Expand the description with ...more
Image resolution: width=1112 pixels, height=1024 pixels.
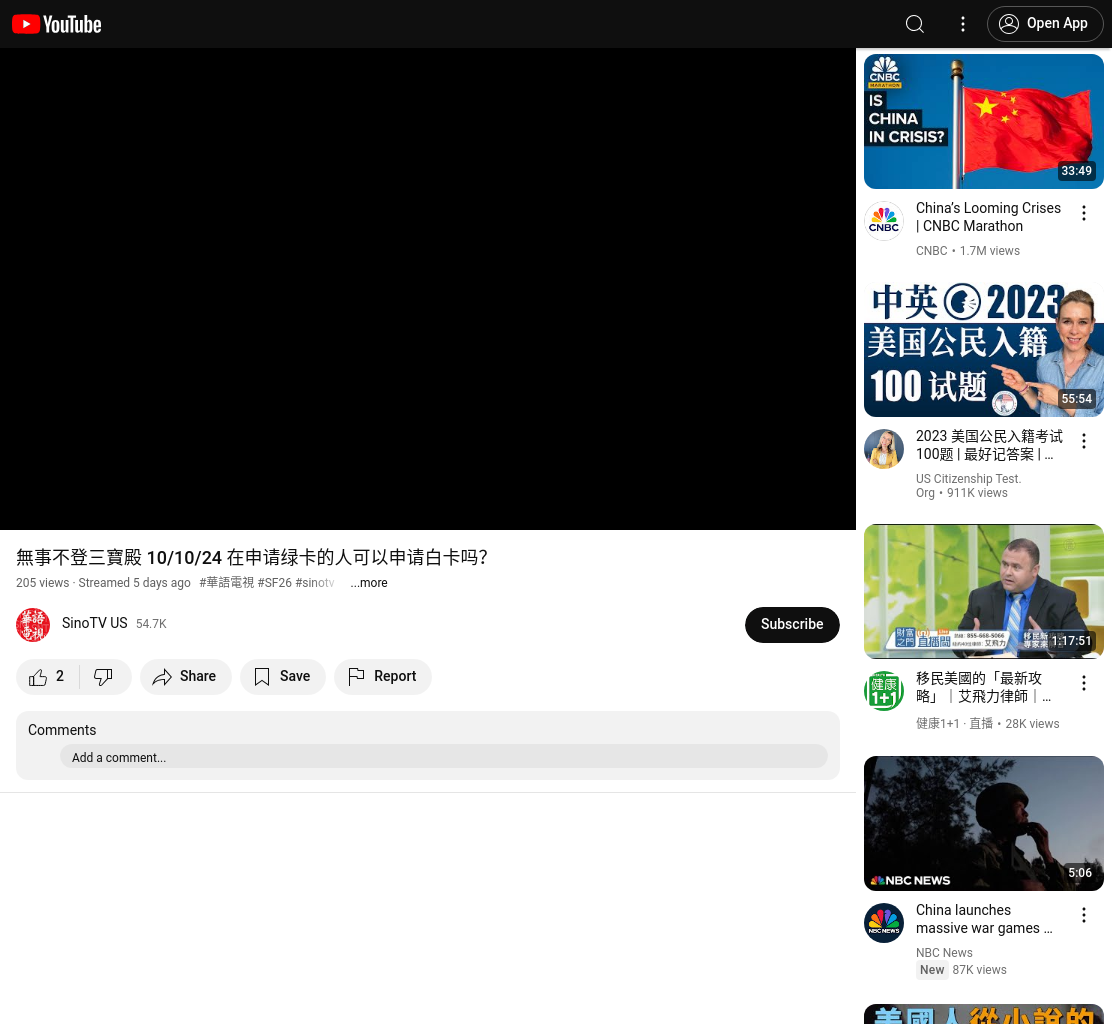(x=369, y=583)
